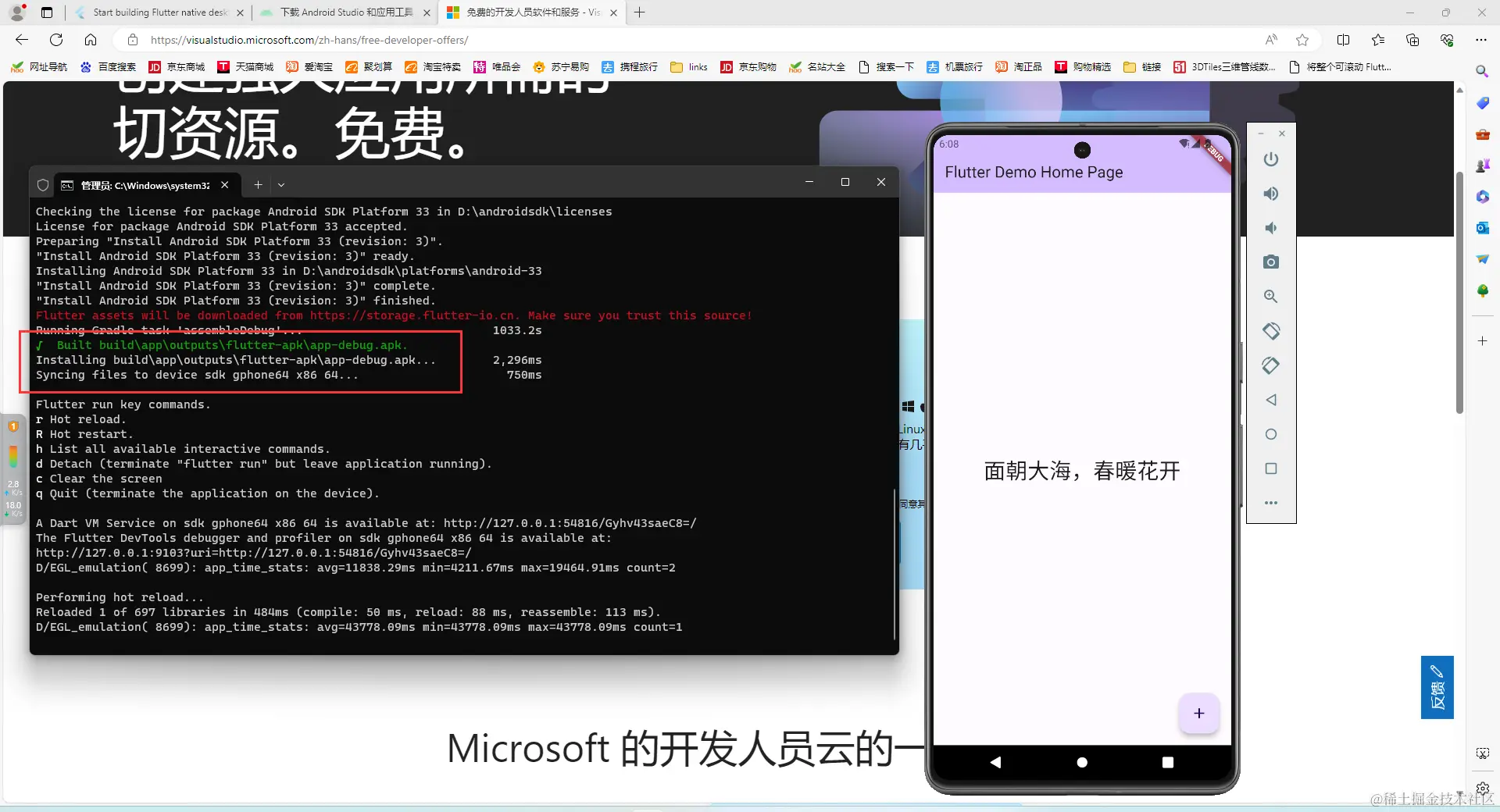Expand the terminal profile dropdown arrow

(x=281, y=185)
